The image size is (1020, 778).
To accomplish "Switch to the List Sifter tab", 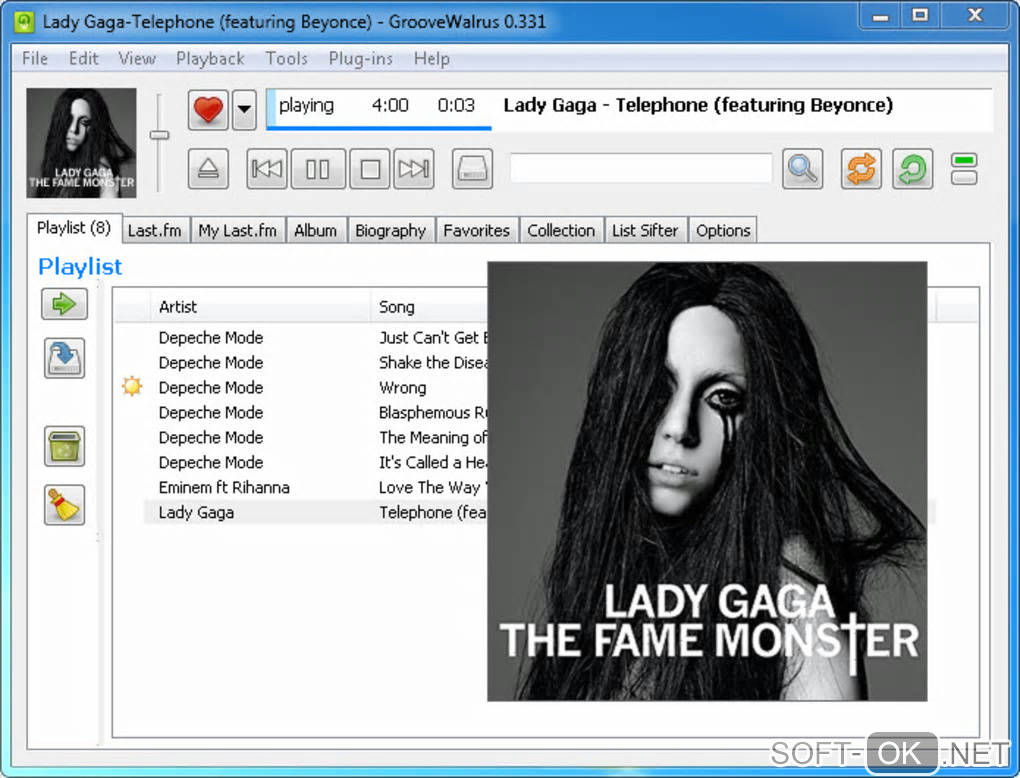I will [645, 230].
